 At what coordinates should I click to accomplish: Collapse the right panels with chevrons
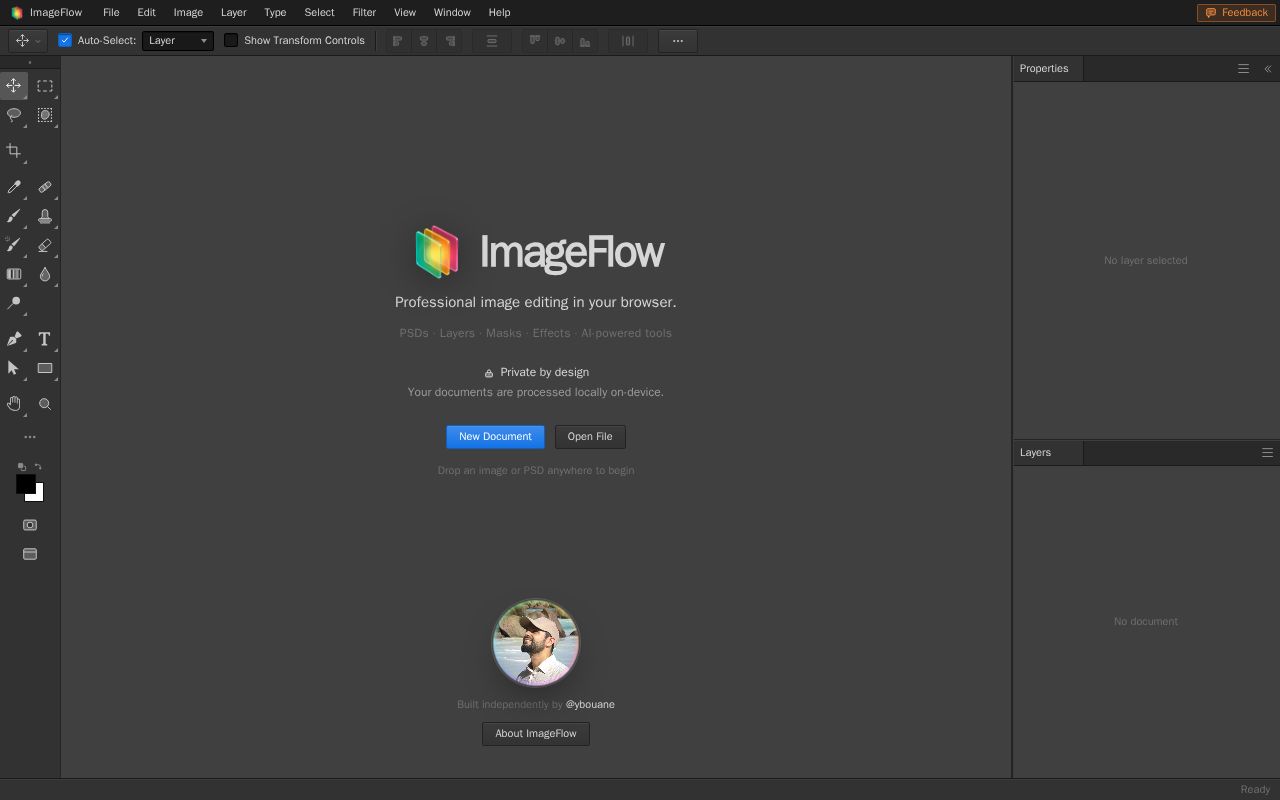tap(1268, 69)
